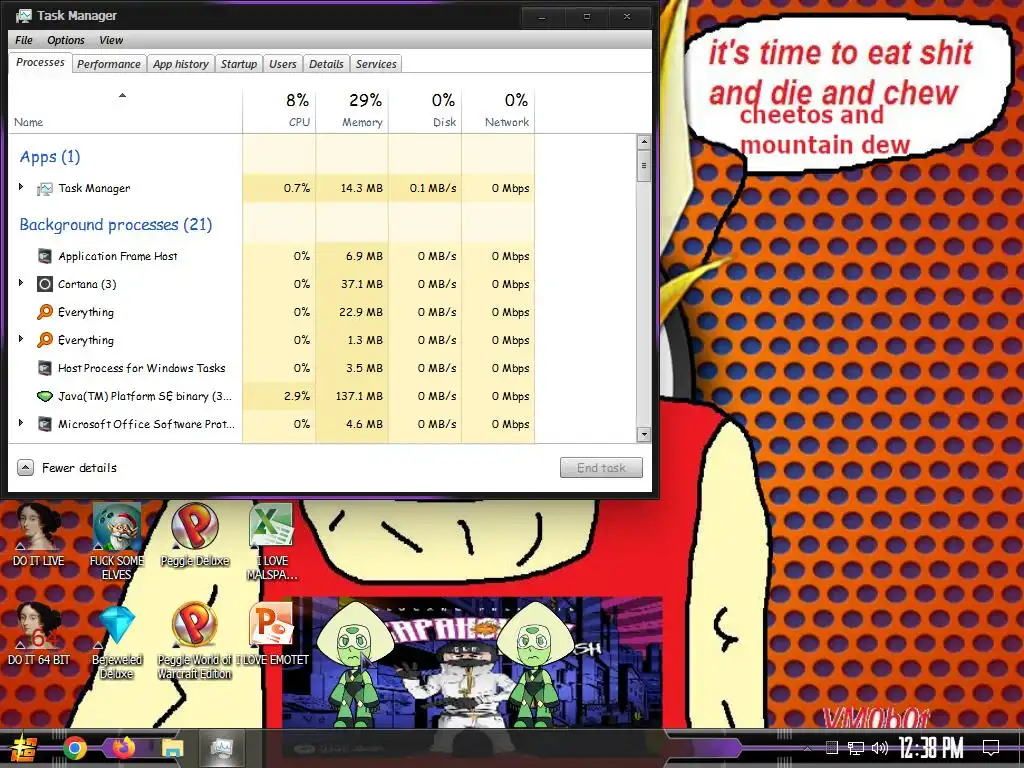The width and height of the screenshot is (1024, 768).
Task: Switch to the Performance tab
Action: pyautogui.click(x=108, y=64)
